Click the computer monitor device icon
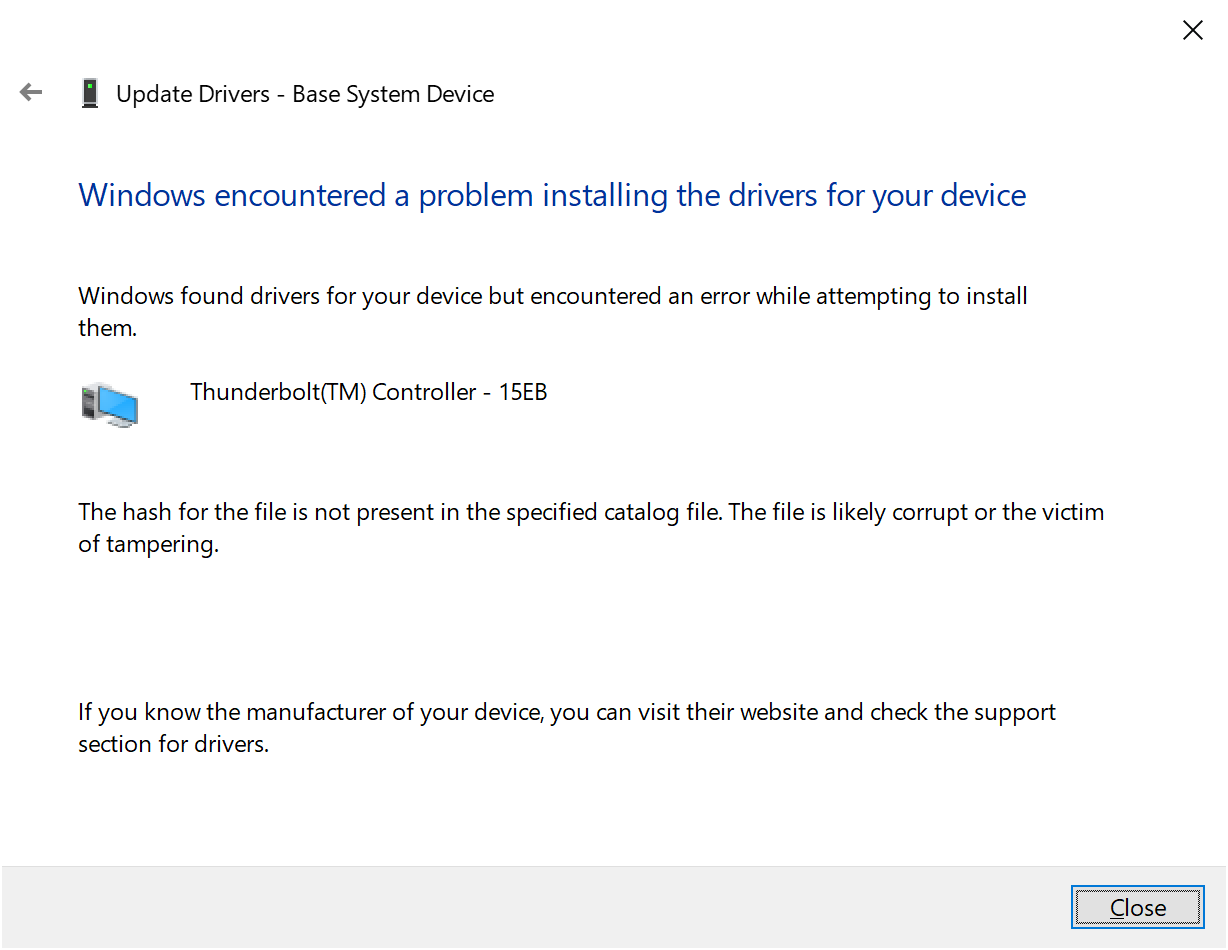1228x950 pixels. [x=109, y=404]
